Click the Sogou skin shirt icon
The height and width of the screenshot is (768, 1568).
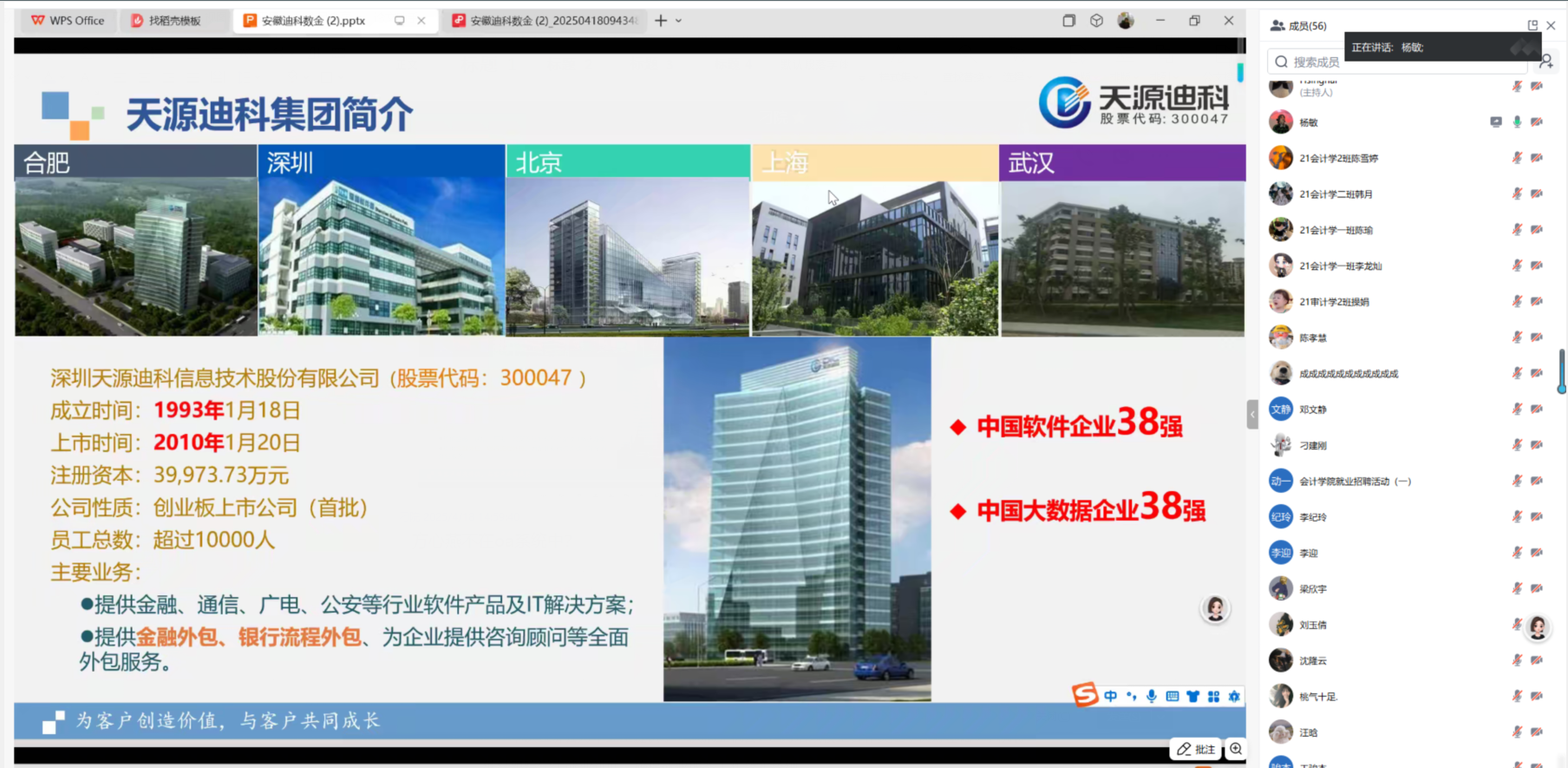click(x=1193, y=696)
